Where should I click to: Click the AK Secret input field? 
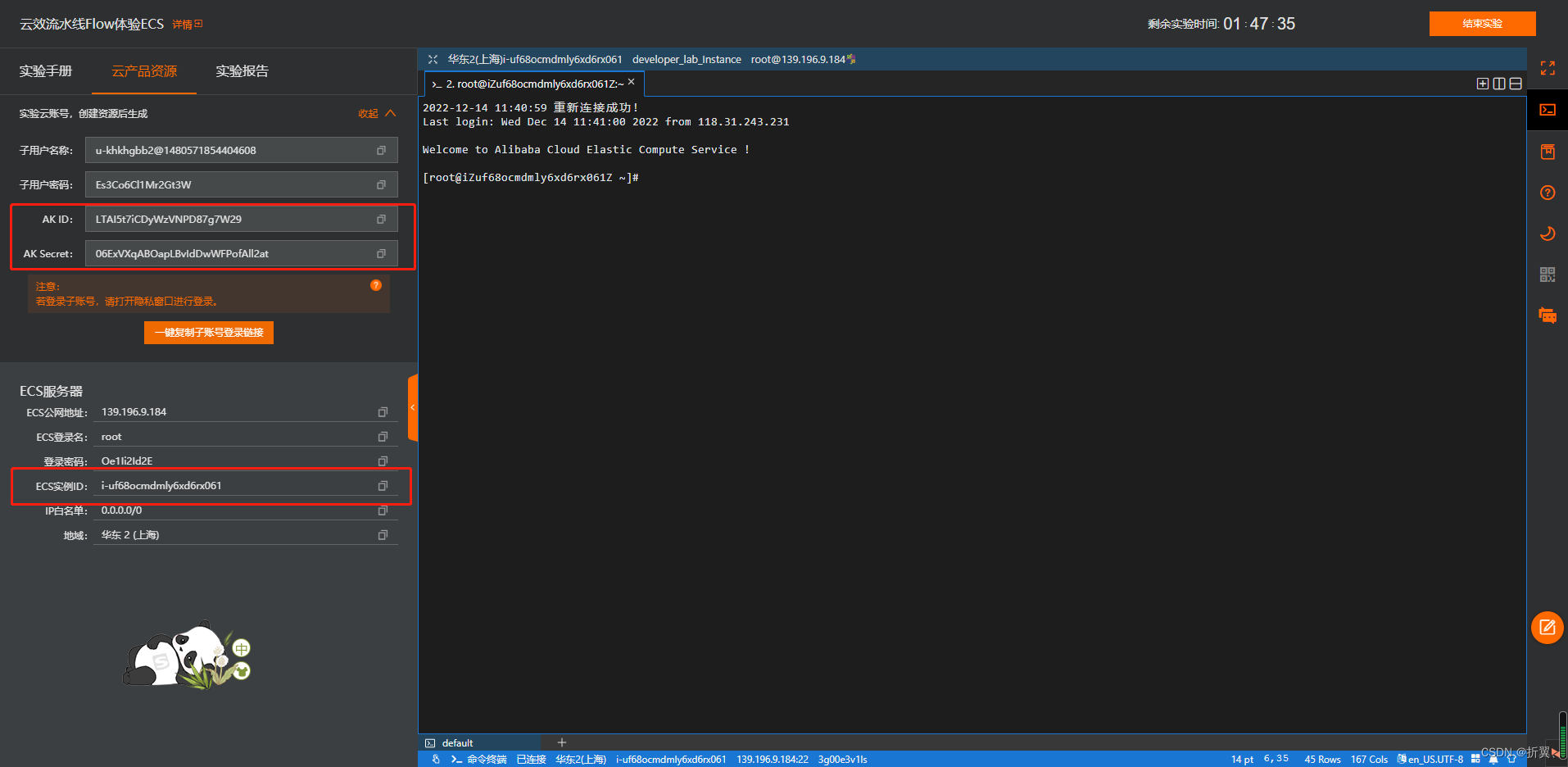tap(241, 253)
